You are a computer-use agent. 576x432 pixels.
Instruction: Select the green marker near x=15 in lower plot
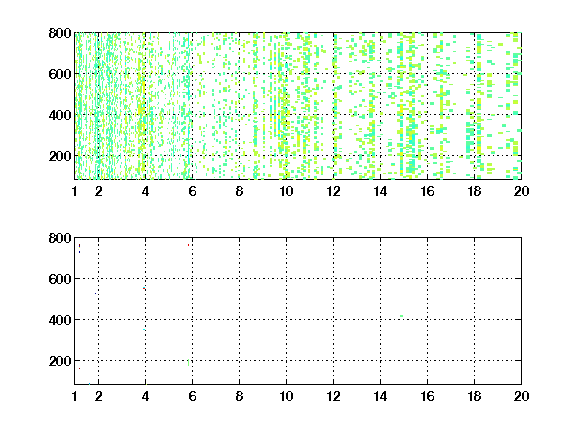(x=402, y=316)
